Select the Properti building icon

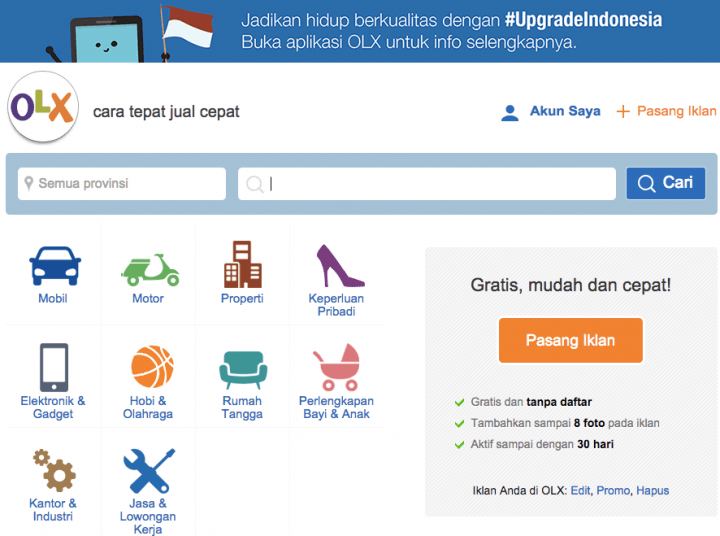pos(242,264)
